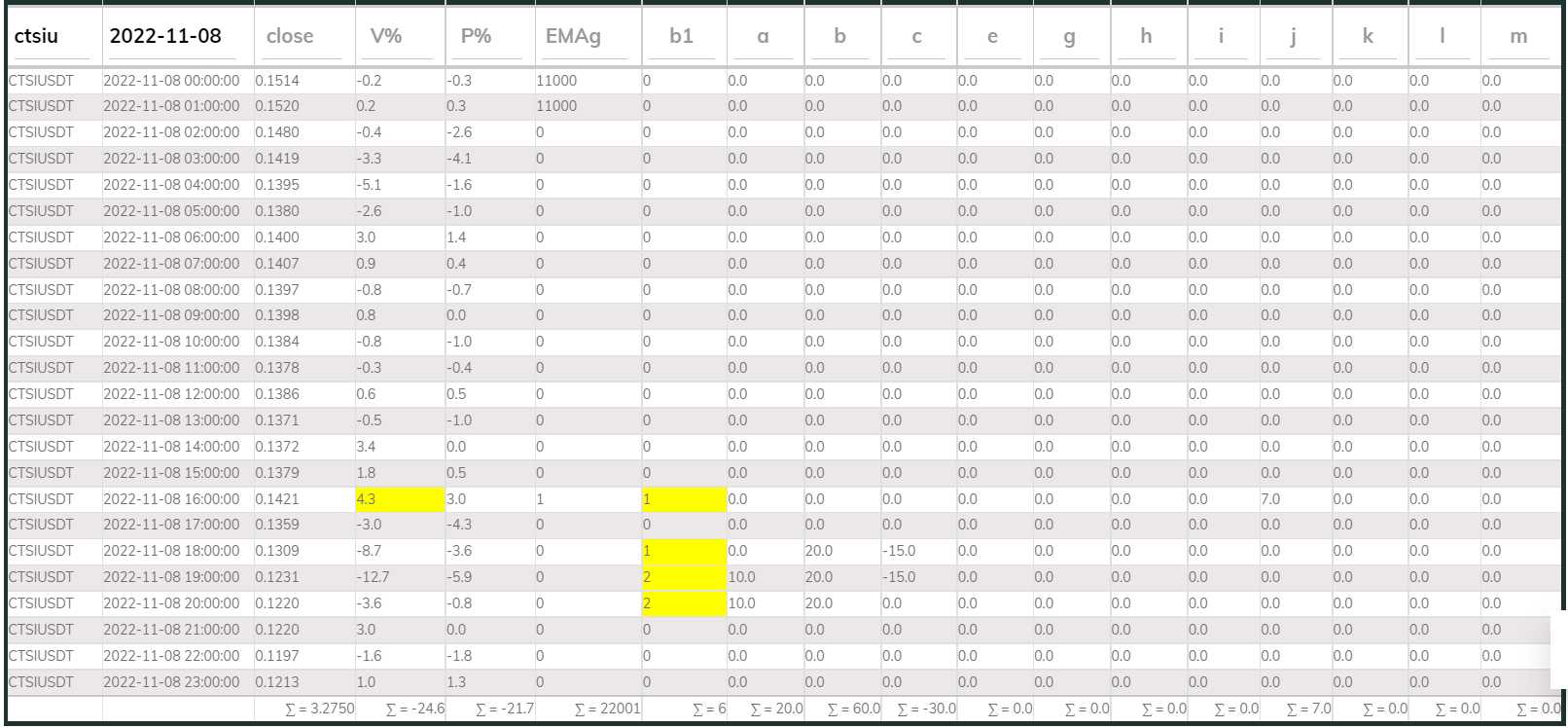This screenshot has width=1568, height=728.
Task: Click the yellow highlighted 4.3 V% cell
Action: point(400,499)
